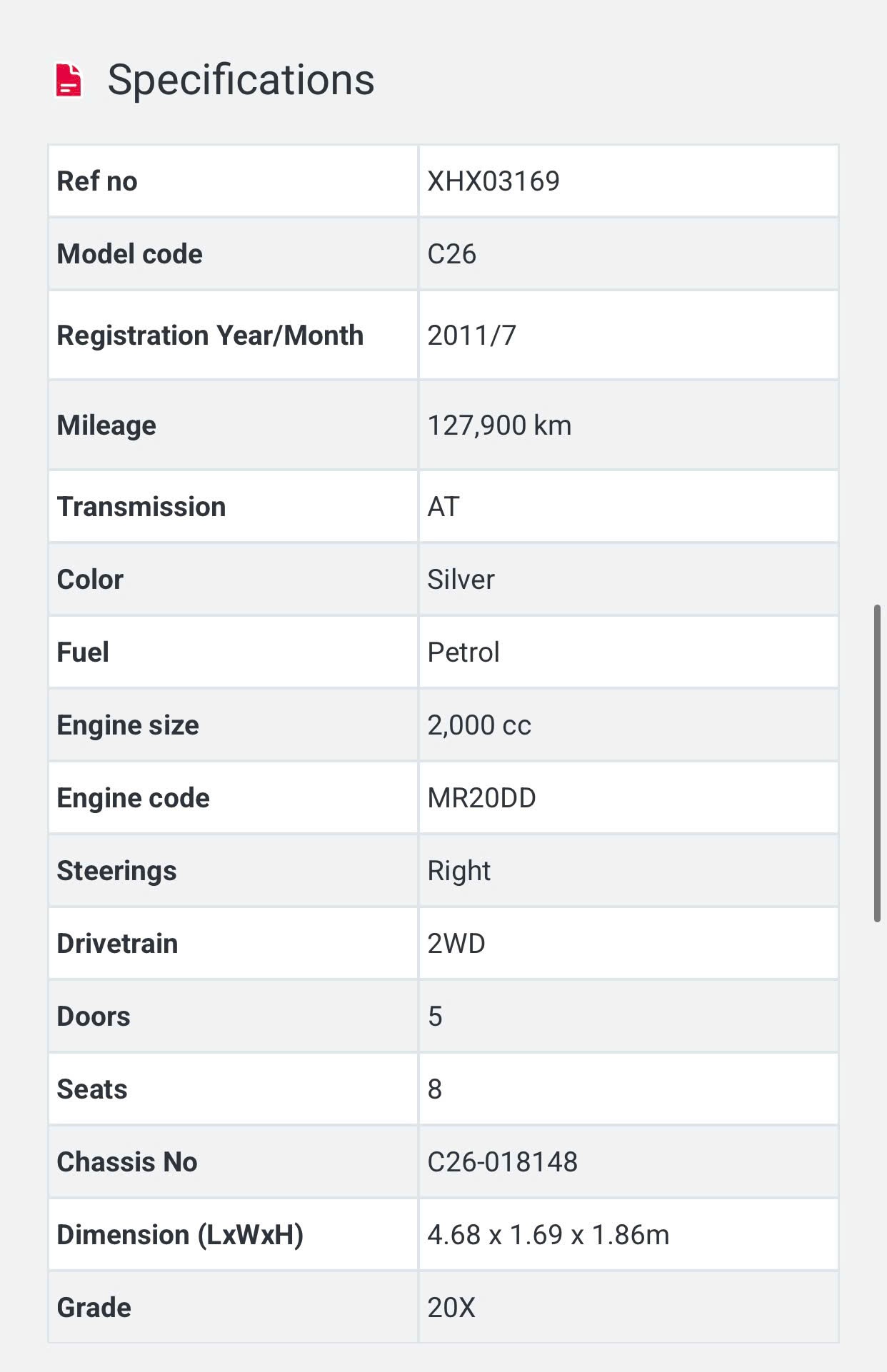Click the Ref no row label
The height and width of the screenshot is (1372, 887).
(97, 181)
